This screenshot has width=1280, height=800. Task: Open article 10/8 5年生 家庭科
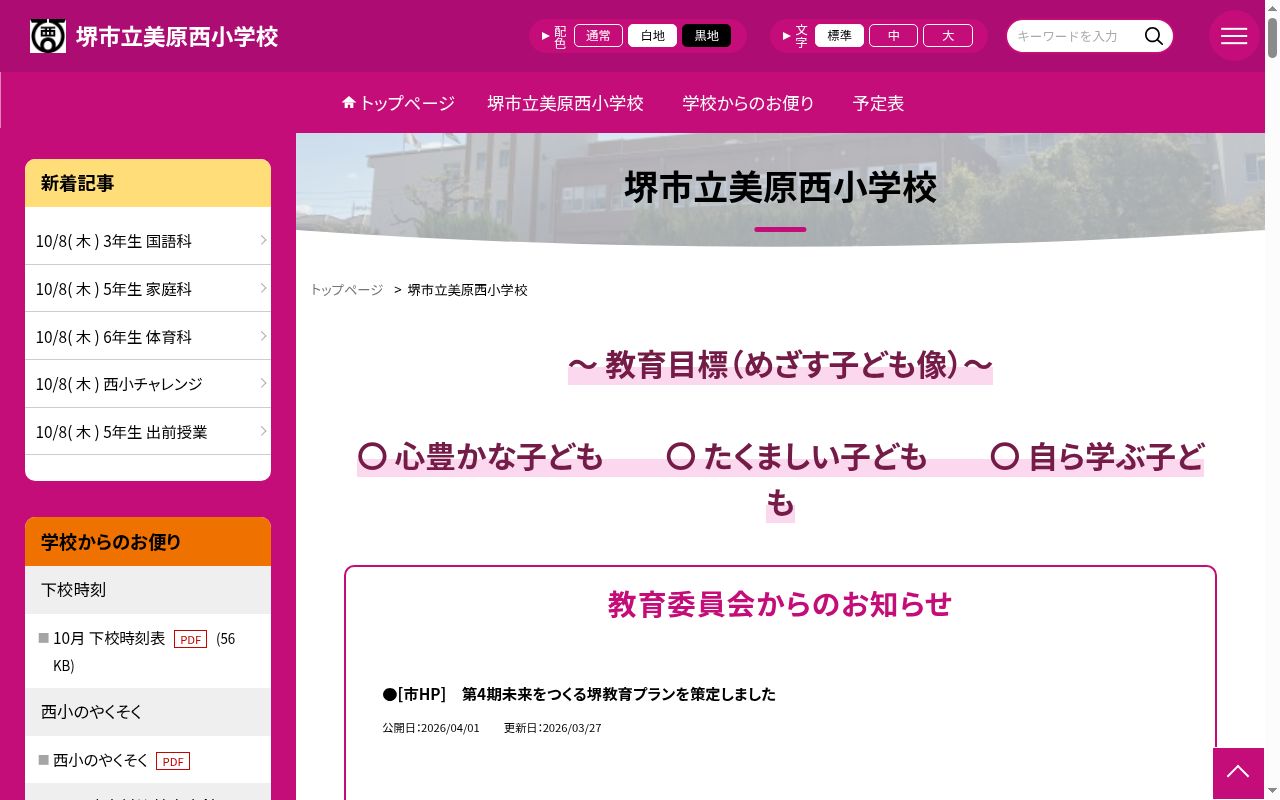tap(148, 289)
